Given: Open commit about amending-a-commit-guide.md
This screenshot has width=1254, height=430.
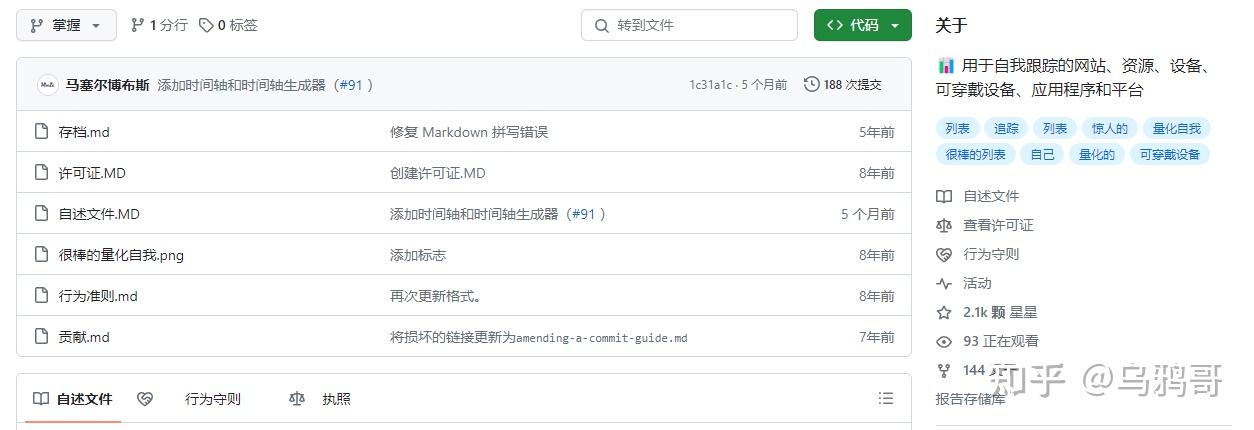Looking at the screenshot, I should click(x=539, y=337).
